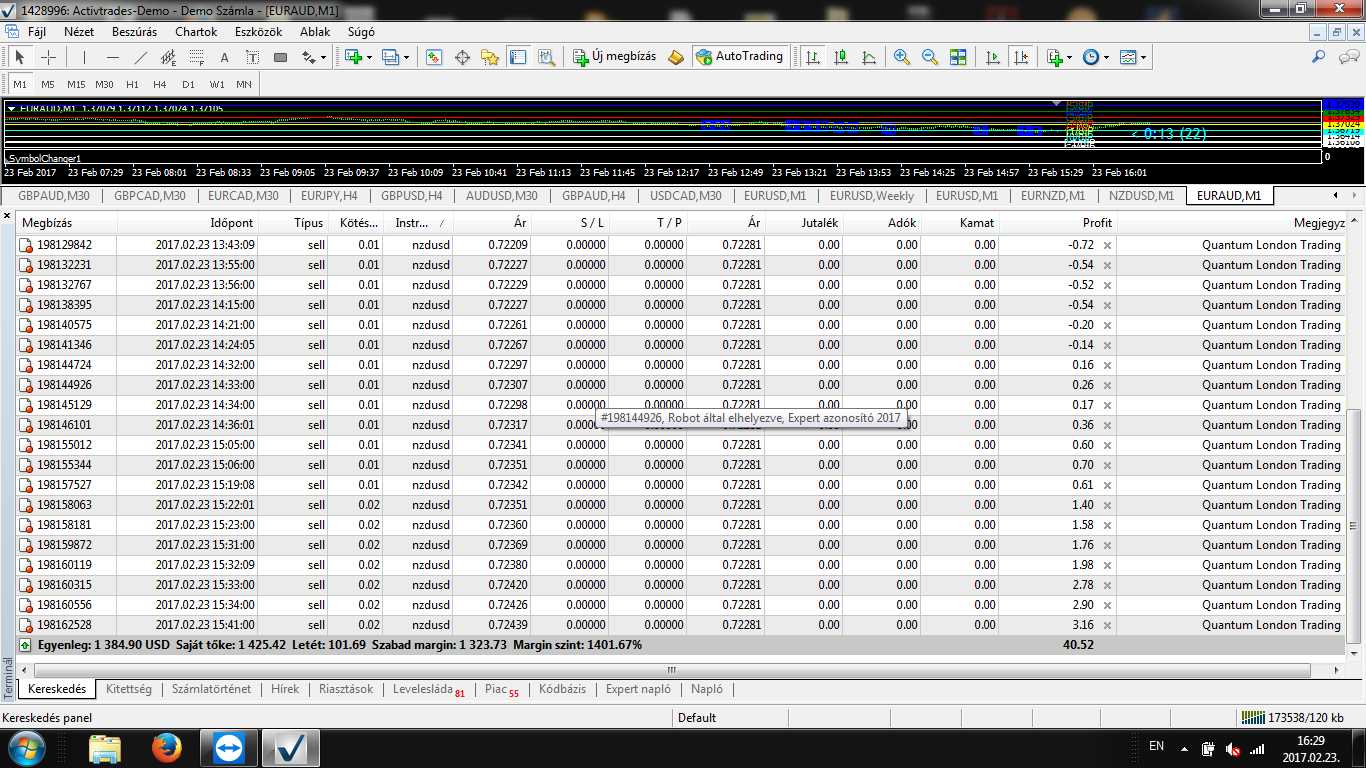Switch to the M15 timeframe
Image resolution: width=1366 pixels, height=768 pixels.
76,84
